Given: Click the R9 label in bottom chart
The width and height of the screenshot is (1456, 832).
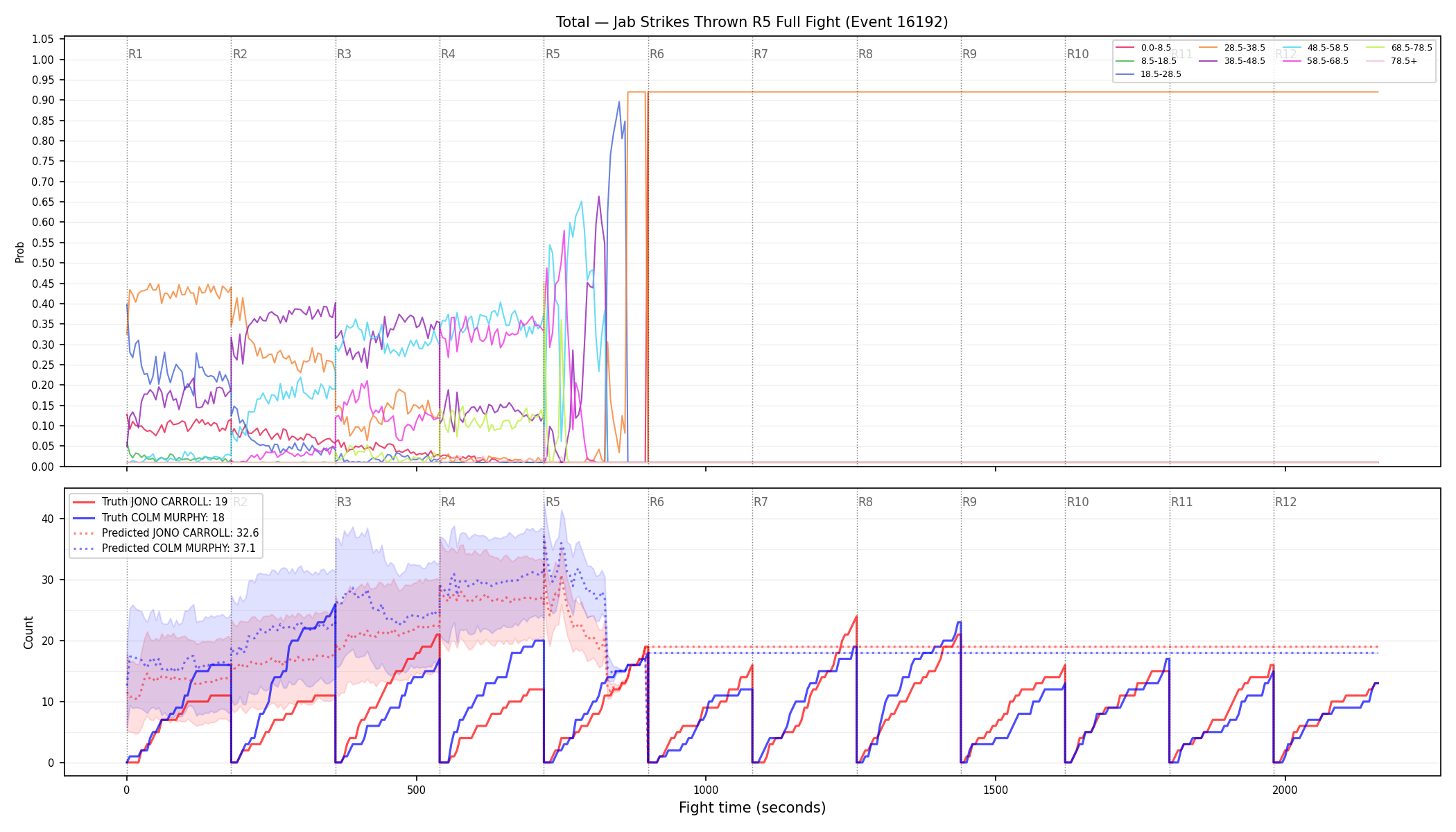Looking at the screenshot, I should tap(969, 502).
